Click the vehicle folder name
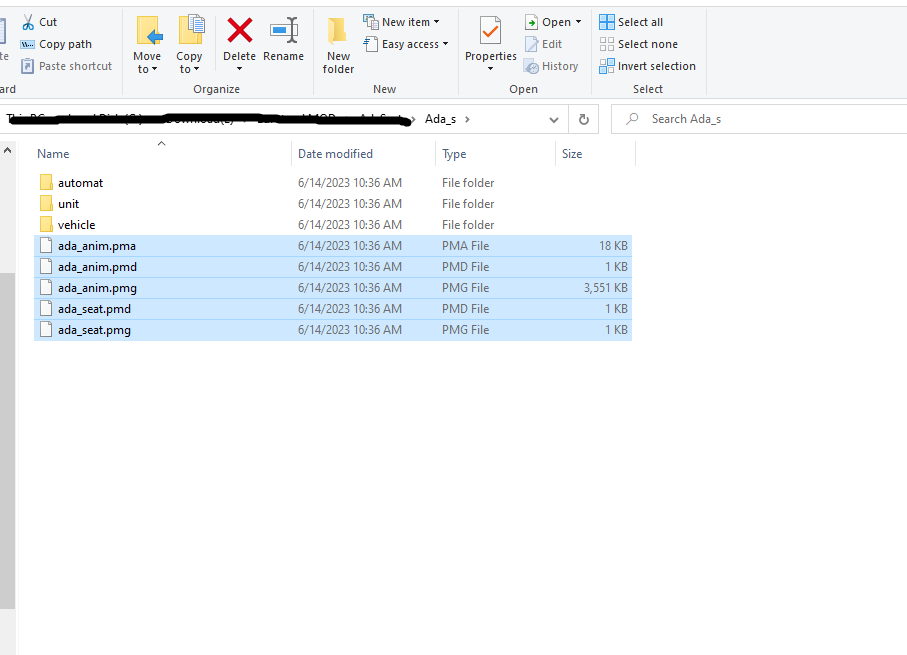907x655 pixels. (x=76, y=225)
